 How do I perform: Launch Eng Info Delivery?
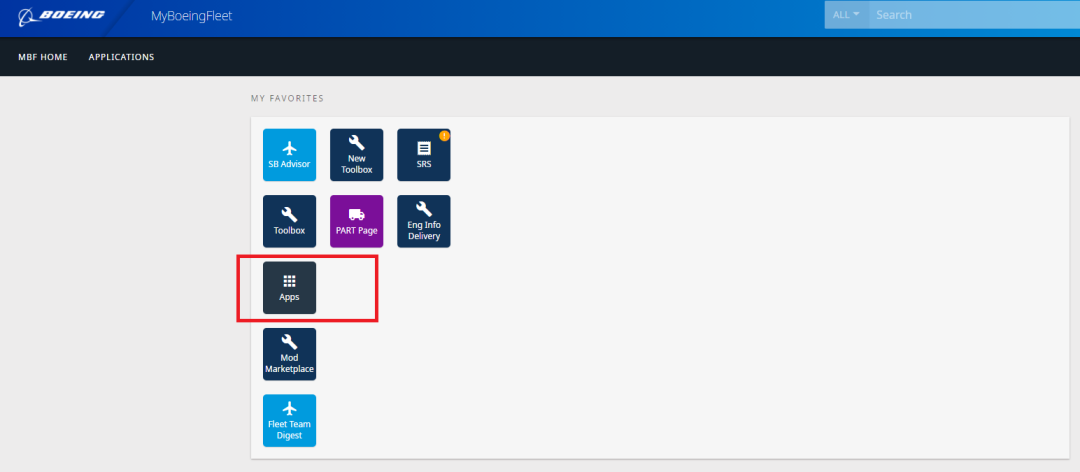coord(423,221)
